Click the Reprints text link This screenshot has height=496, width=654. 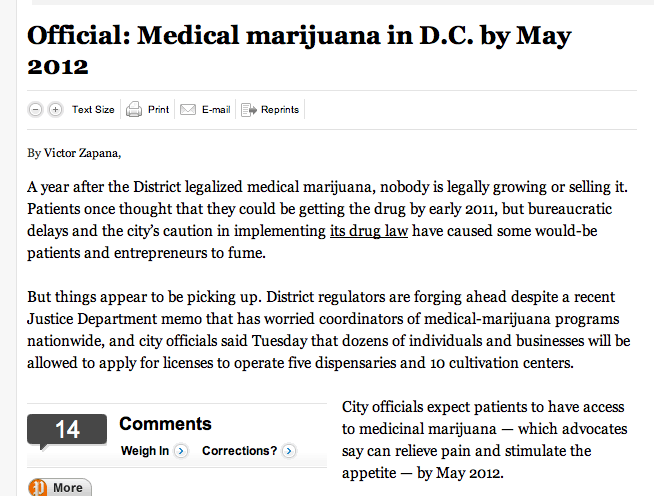coord(280,110)
